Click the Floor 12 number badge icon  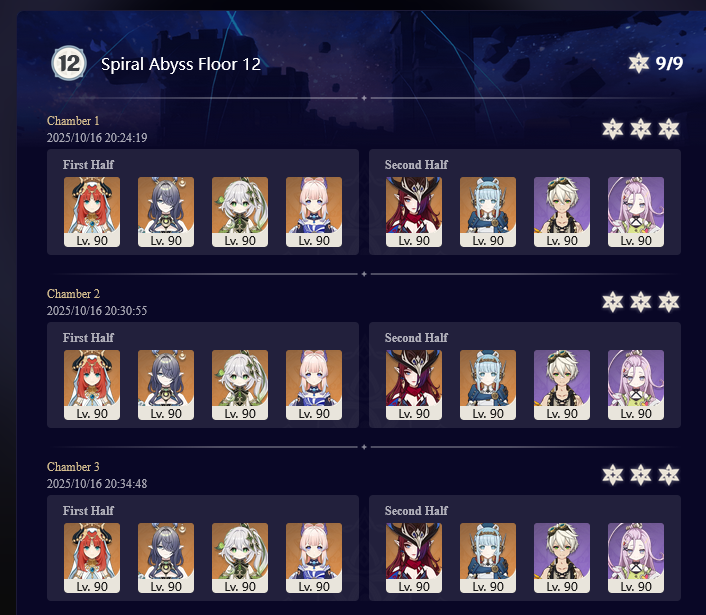pyautogui.click(x=68, y=63)
